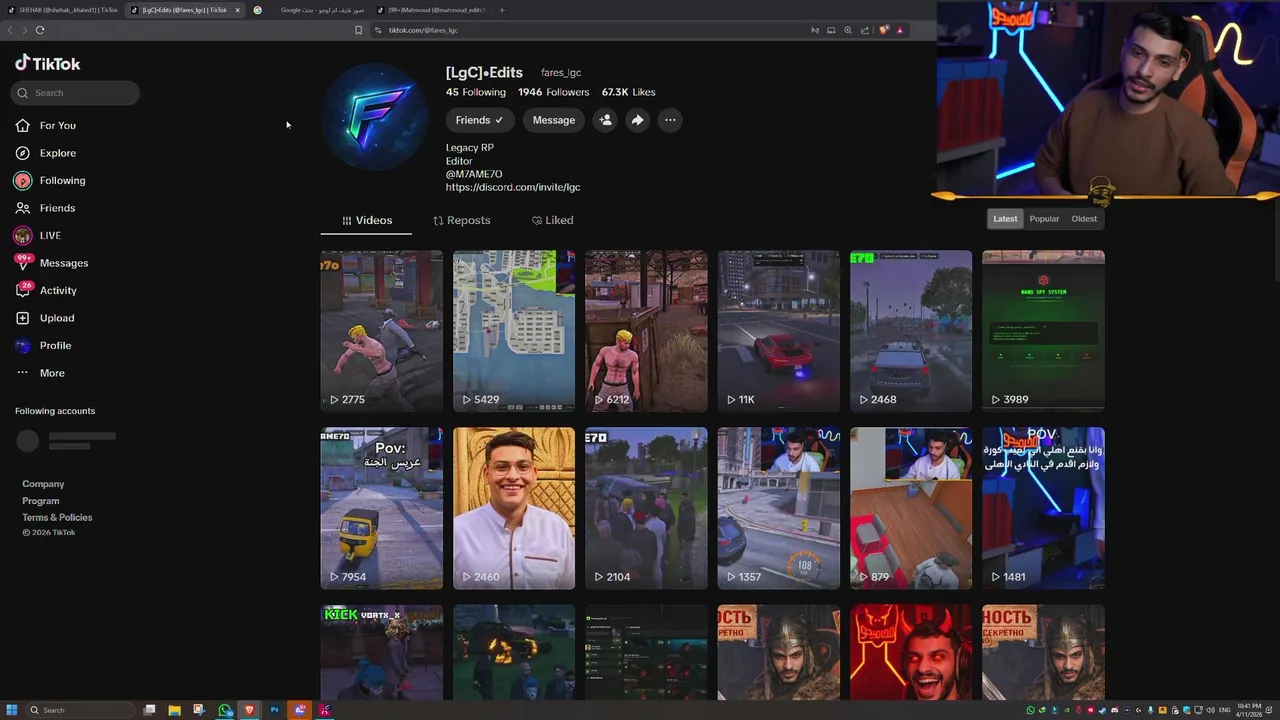1280x720 pixels.
Task: Click the Brave Shields icon
Action: click(884, 30)
